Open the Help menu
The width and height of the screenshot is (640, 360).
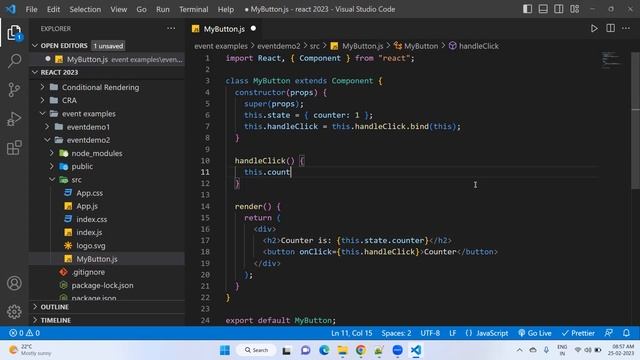225,9
